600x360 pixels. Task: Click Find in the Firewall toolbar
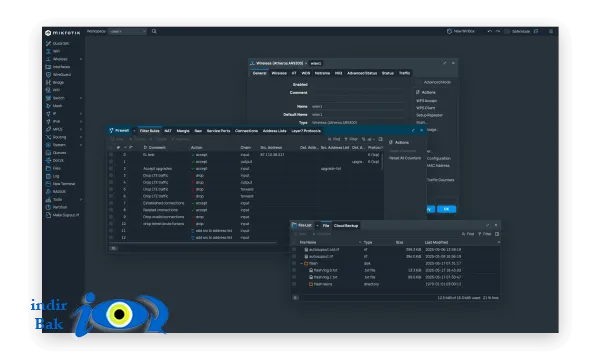click(x=334, y=139)
